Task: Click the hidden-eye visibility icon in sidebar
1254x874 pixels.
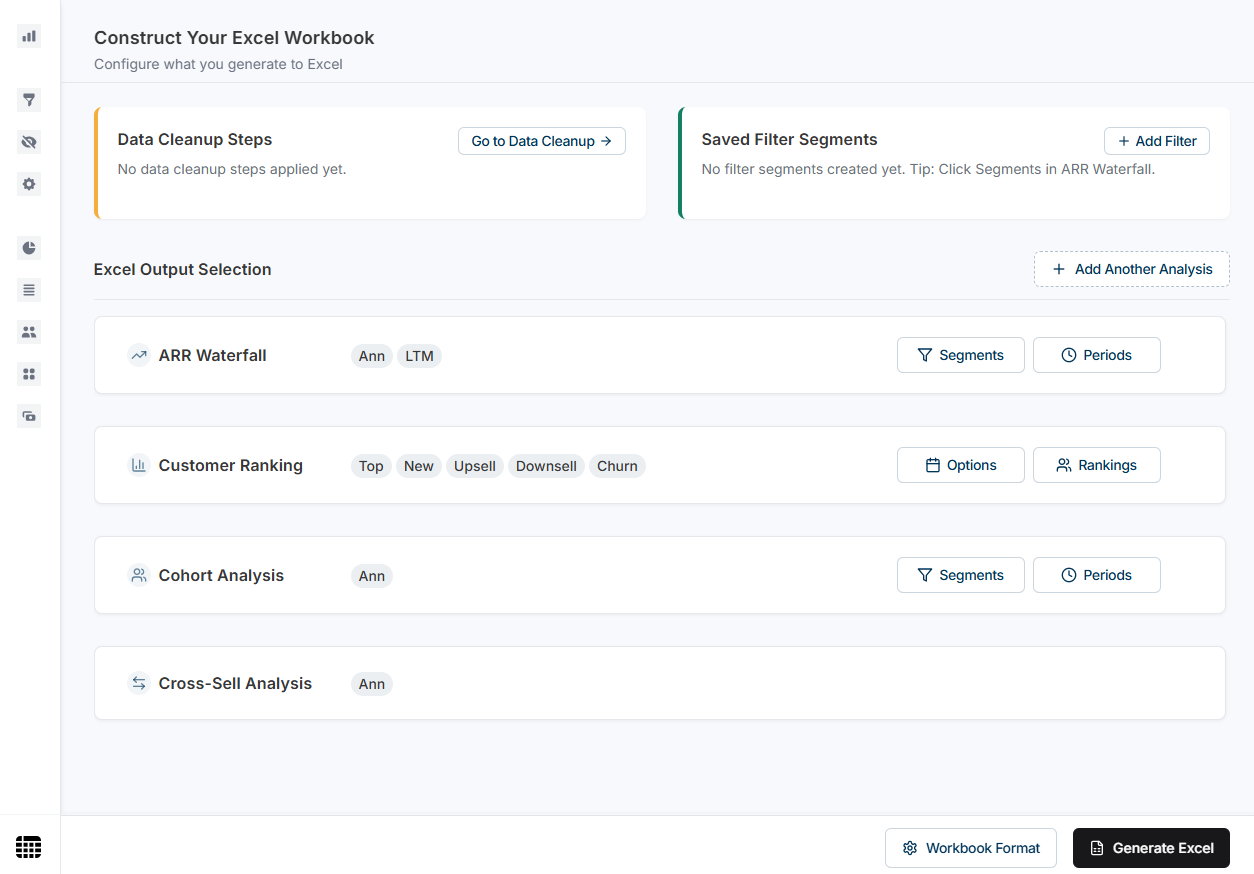Action: pos(28,142)
